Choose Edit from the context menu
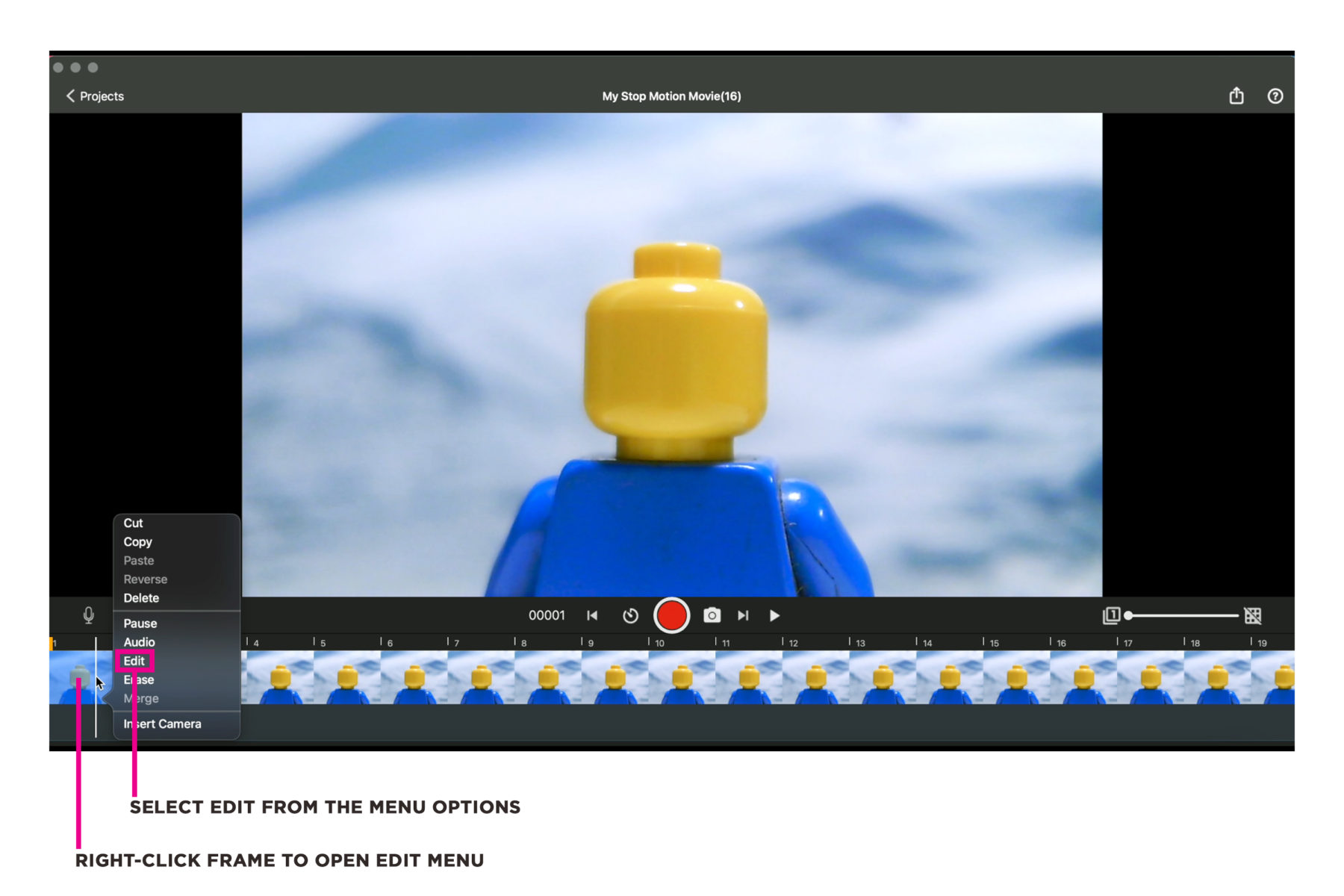This screenshot has height=896, width=1344. (x=134, y=661)
